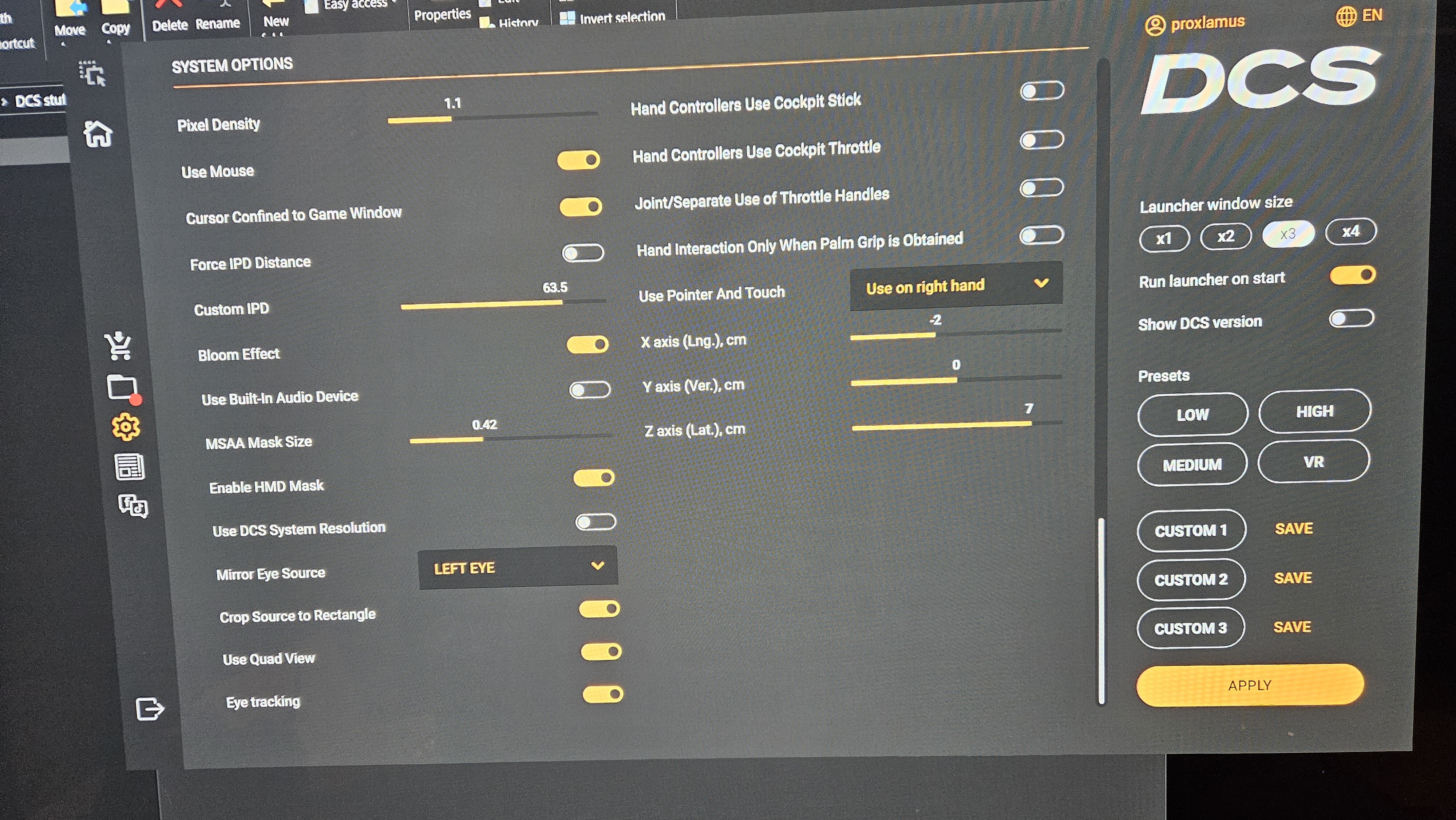The height and width of the screenshot is (820, 1456).
Task: Open the shopping cart store icon
Action: (118, 346)
